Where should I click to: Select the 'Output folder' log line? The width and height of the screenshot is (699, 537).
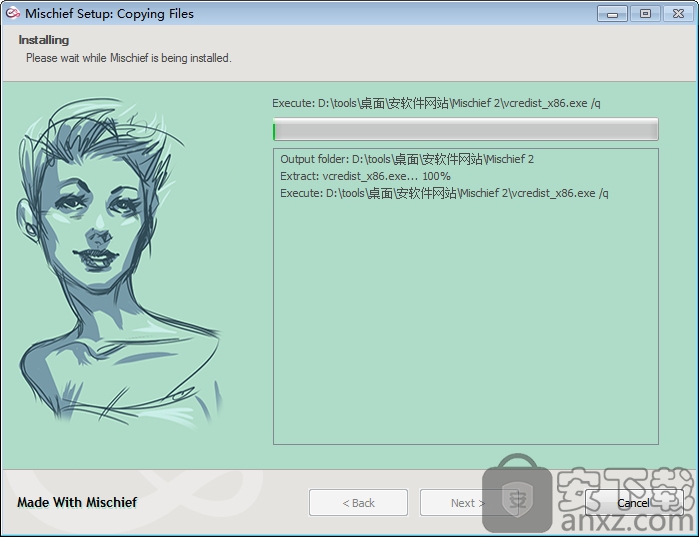click(x=407, y=159)
